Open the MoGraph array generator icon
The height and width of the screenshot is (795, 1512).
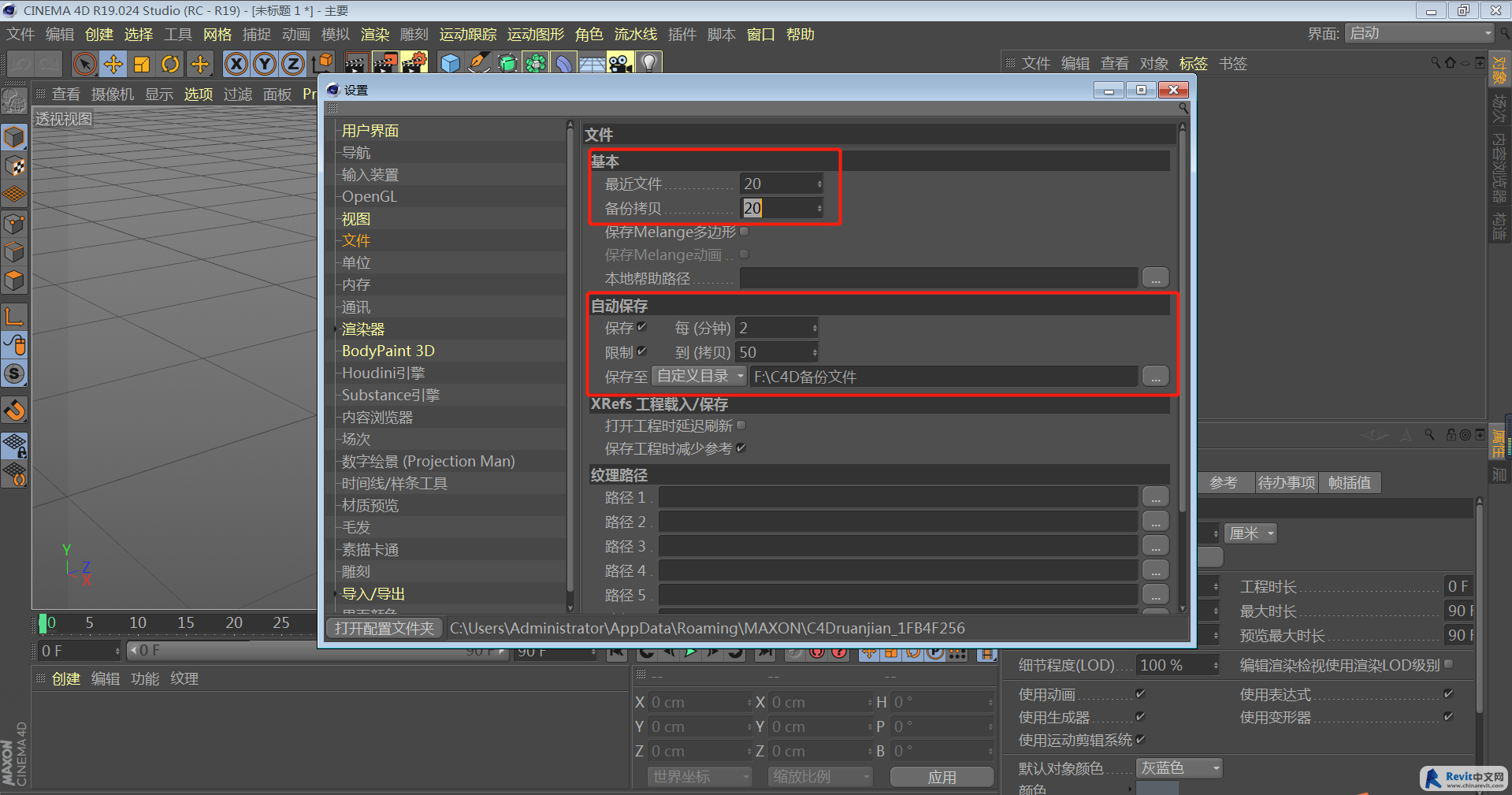(x=535, y=64)
